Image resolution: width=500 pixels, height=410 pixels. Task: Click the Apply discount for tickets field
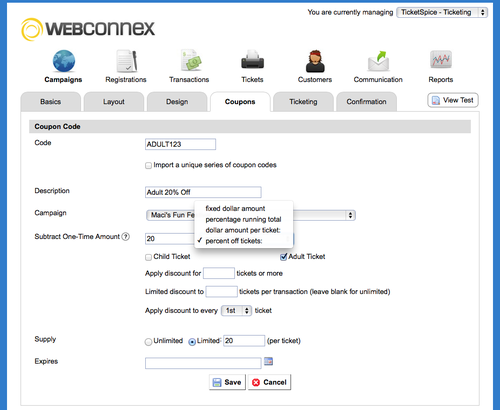click(219, 273)
